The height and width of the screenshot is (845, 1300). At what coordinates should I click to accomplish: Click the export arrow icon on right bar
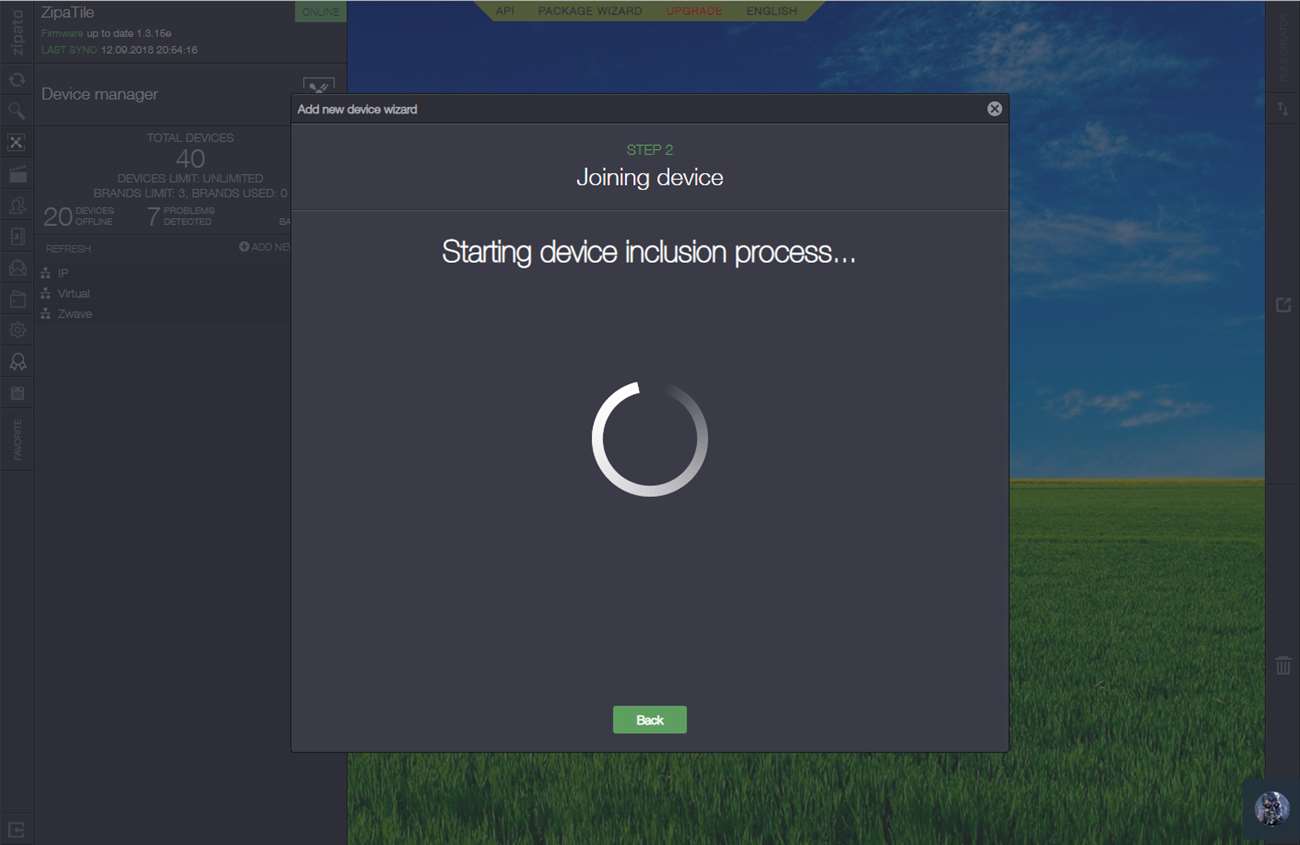coord(1283,304)
